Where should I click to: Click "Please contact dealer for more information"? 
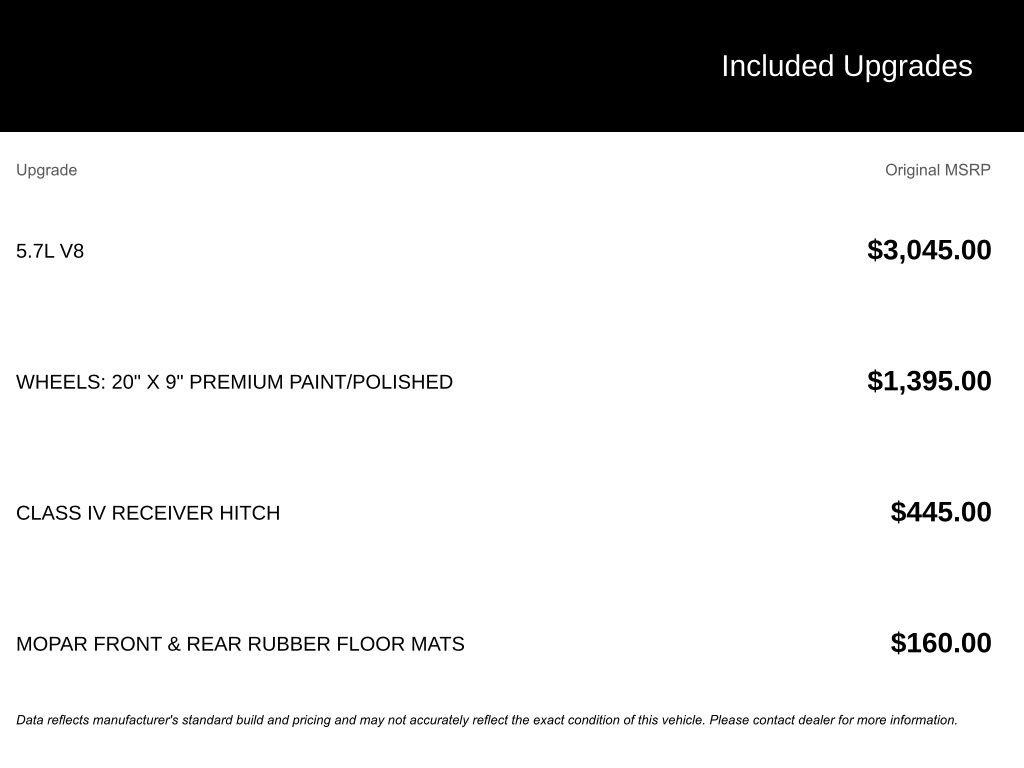tap(833, 720)
